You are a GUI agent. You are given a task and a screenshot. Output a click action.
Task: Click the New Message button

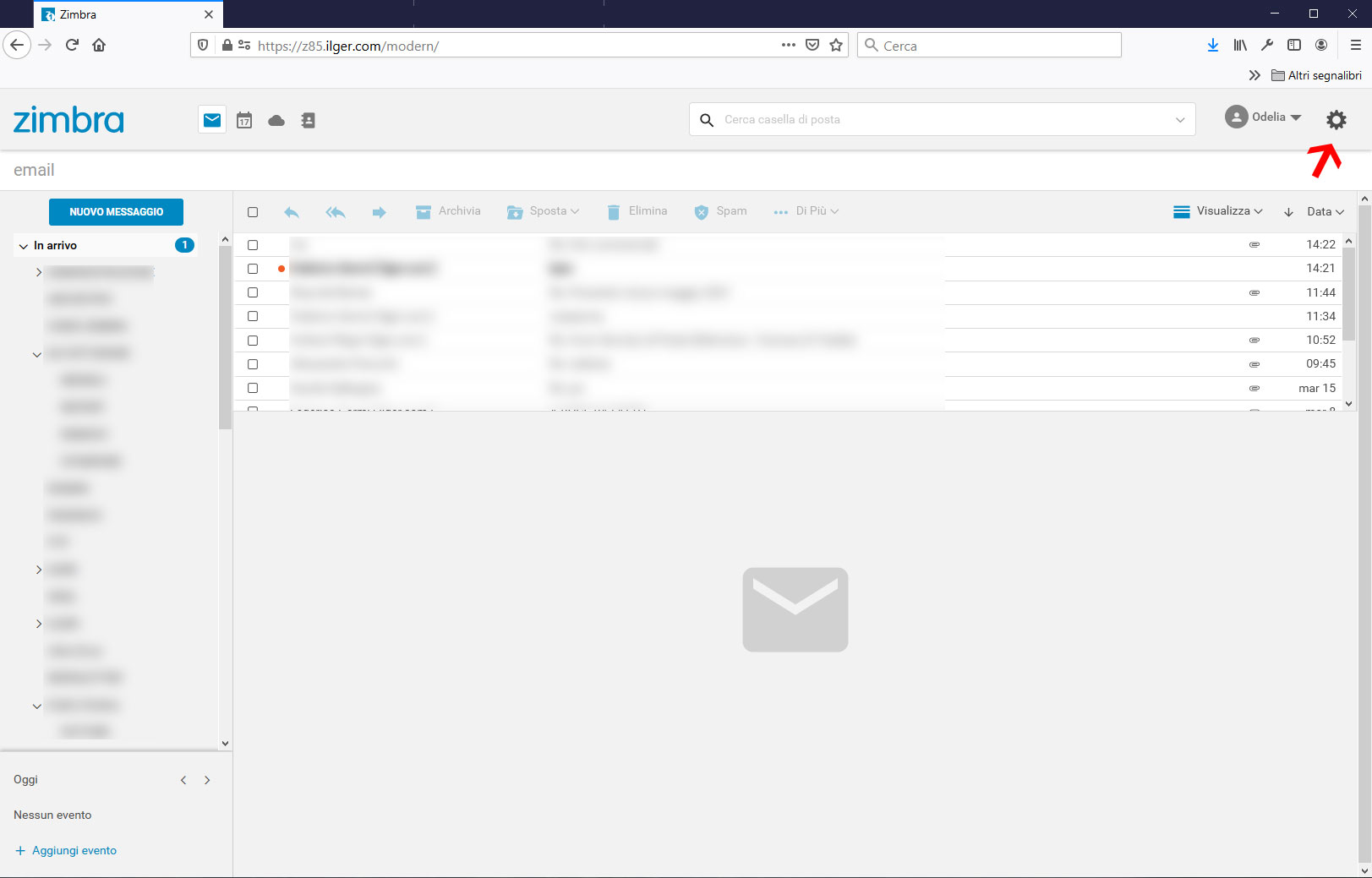pyautogui.click(x=116, y=212)
